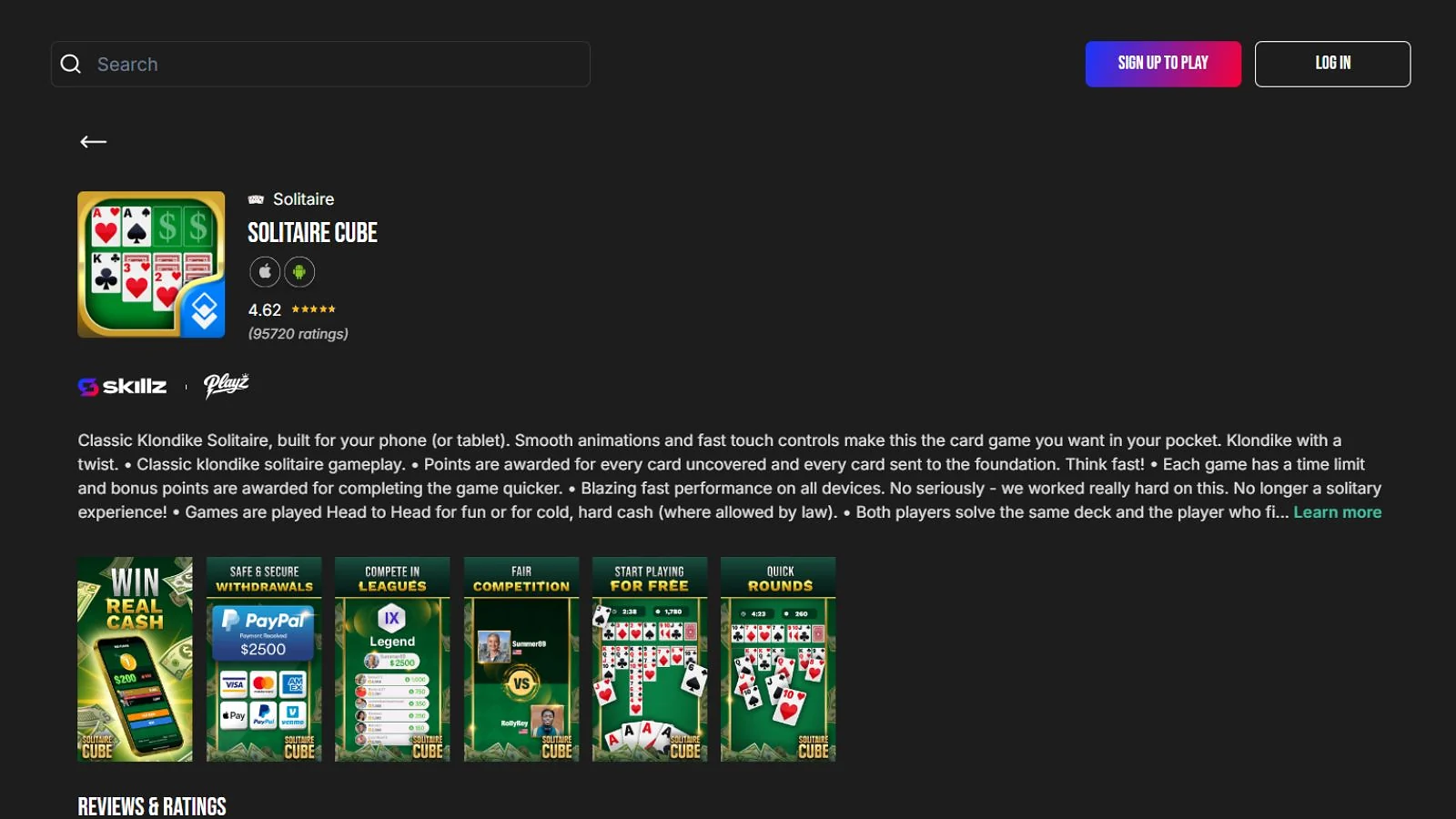Image resolution: width=1456 pixels, height=819 pixels.
Task: Select the Solitaire category label
Action: click(x=304, y=199)
